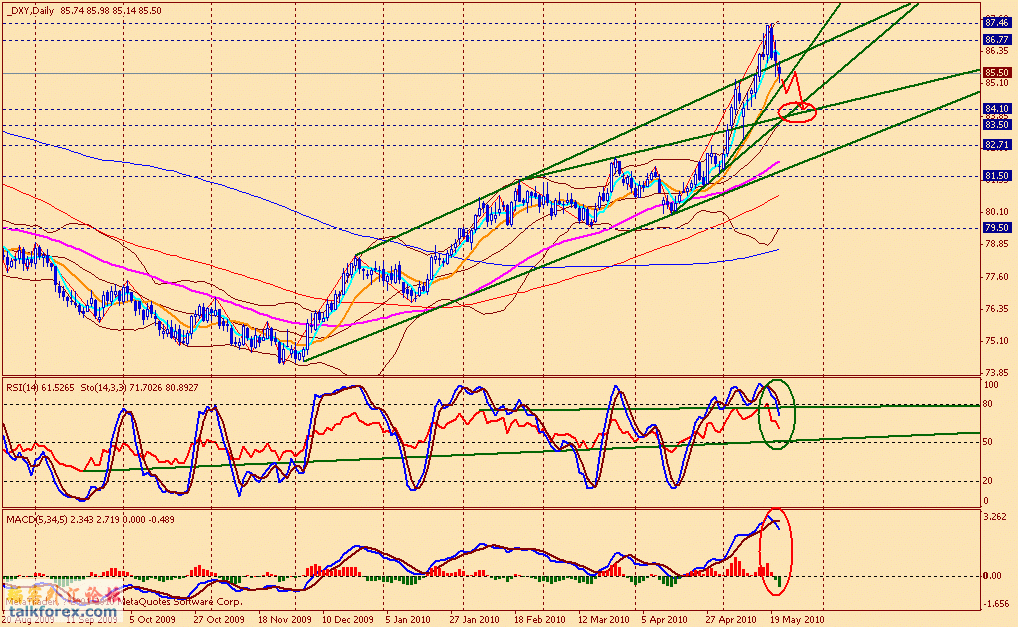Click the 75.10 price axis value
Viewport: 1018px width, 627px height.
coord(997,341)
